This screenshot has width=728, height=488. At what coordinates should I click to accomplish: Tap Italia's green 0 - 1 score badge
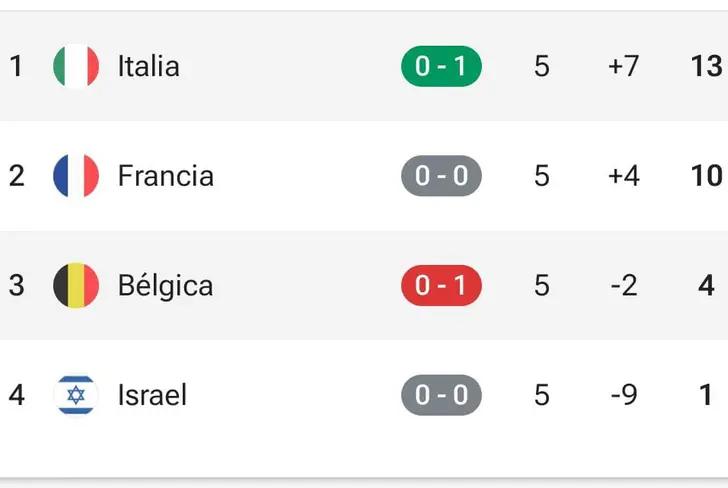(x=441, y=67)
